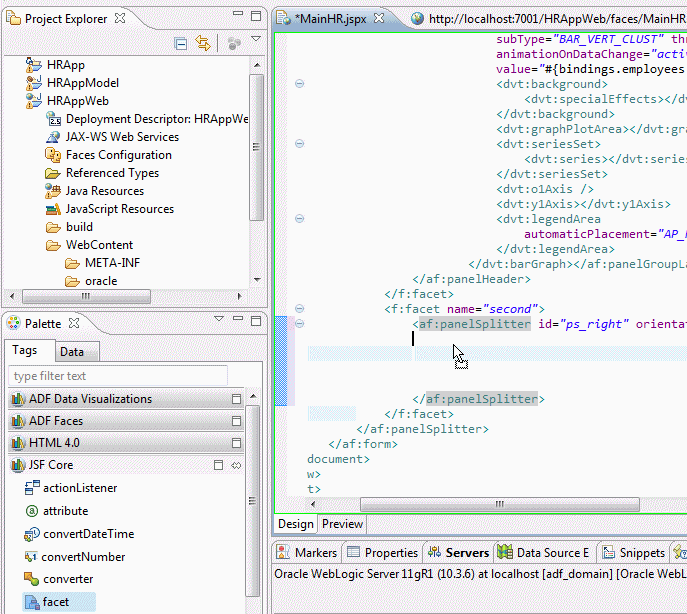
Task: Click the convertNumber palette item
Action: 82,557
